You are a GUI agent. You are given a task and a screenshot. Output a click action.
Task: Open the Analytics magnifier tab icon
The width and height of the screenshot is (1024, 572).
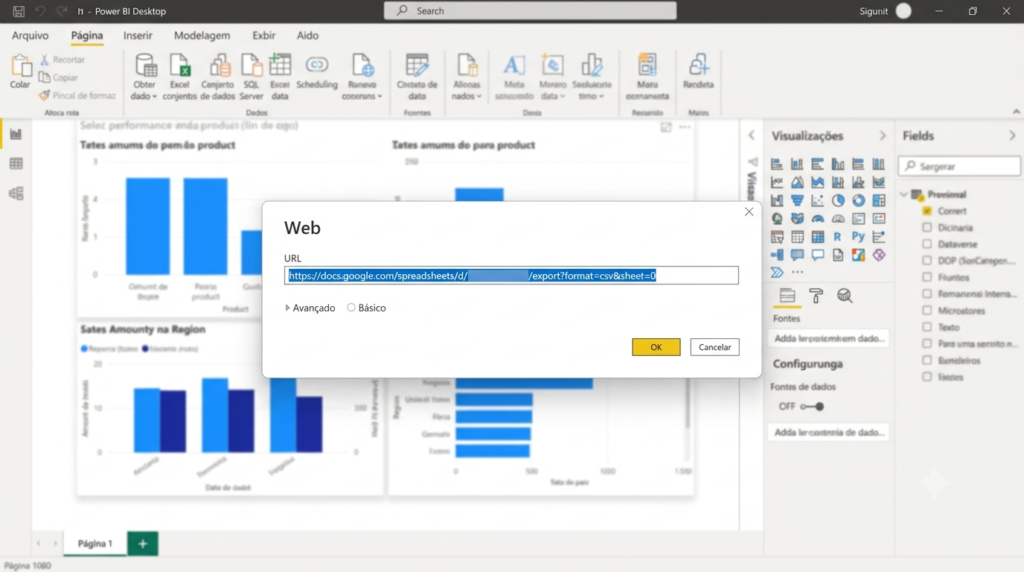point(844,296)
